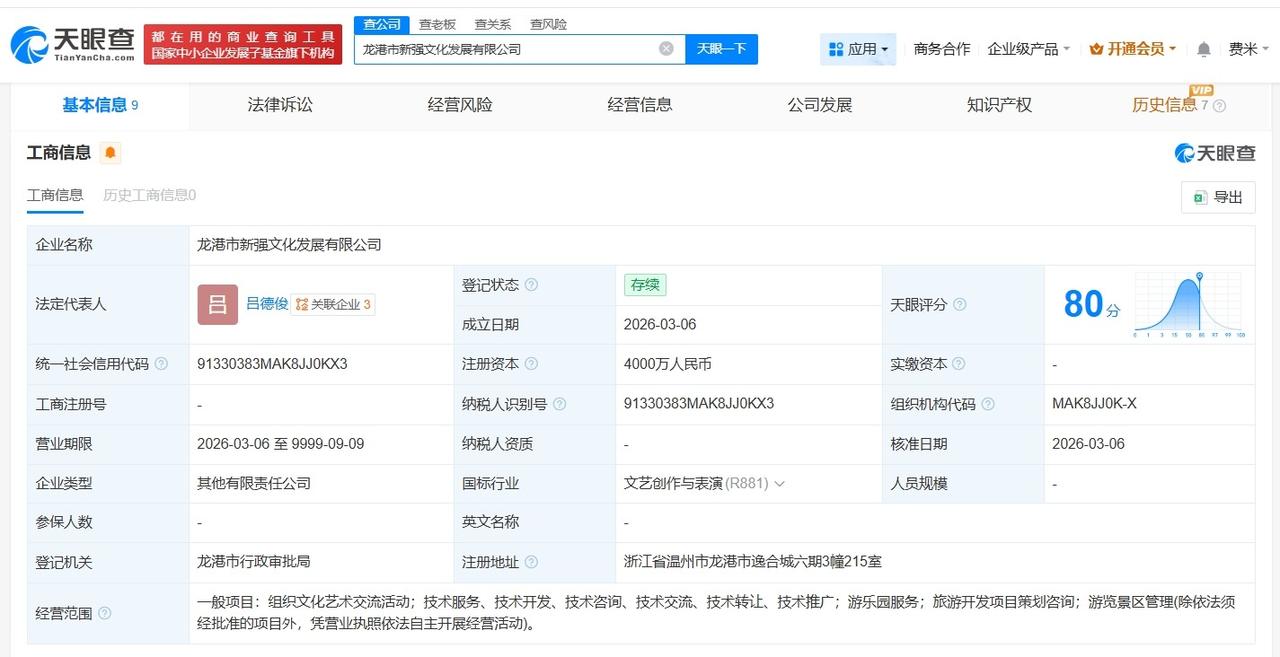The width and height of the screenshot is (1280, 657).
Task: Switch to the 查老板 search tab
Action: (x=437, y=23)
